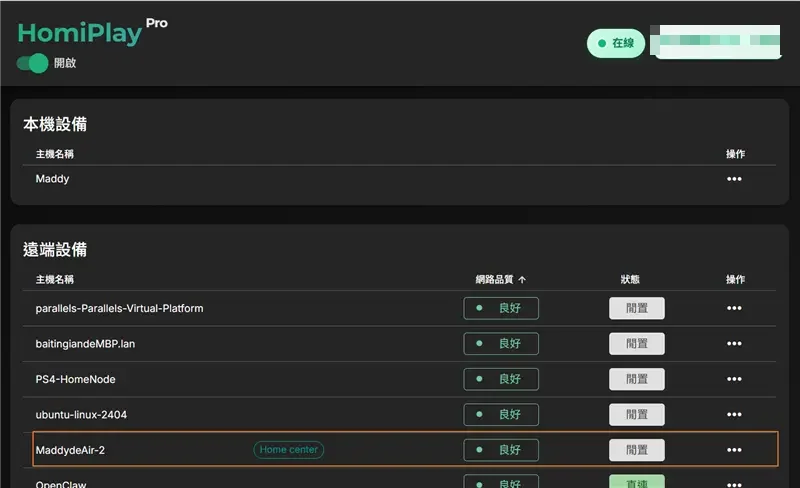Click 閒置 status button for PS4-HomeNode
This screenshot has width=800, height=488.
[x=637, y=379]
